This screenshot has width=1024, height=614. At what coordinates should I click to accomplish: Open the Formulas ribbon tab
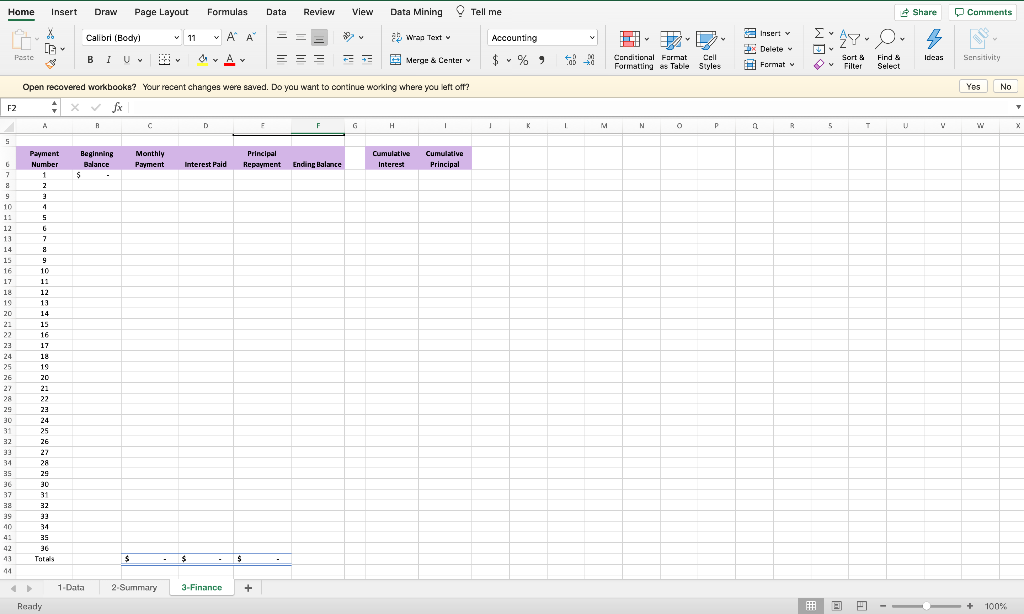click(x=227, y=12)
